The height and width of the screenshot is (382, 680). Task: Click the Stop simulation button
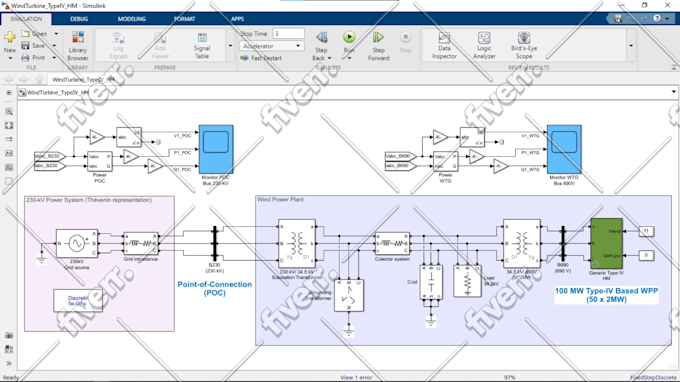pyautogui.click(x=405, y=42)
